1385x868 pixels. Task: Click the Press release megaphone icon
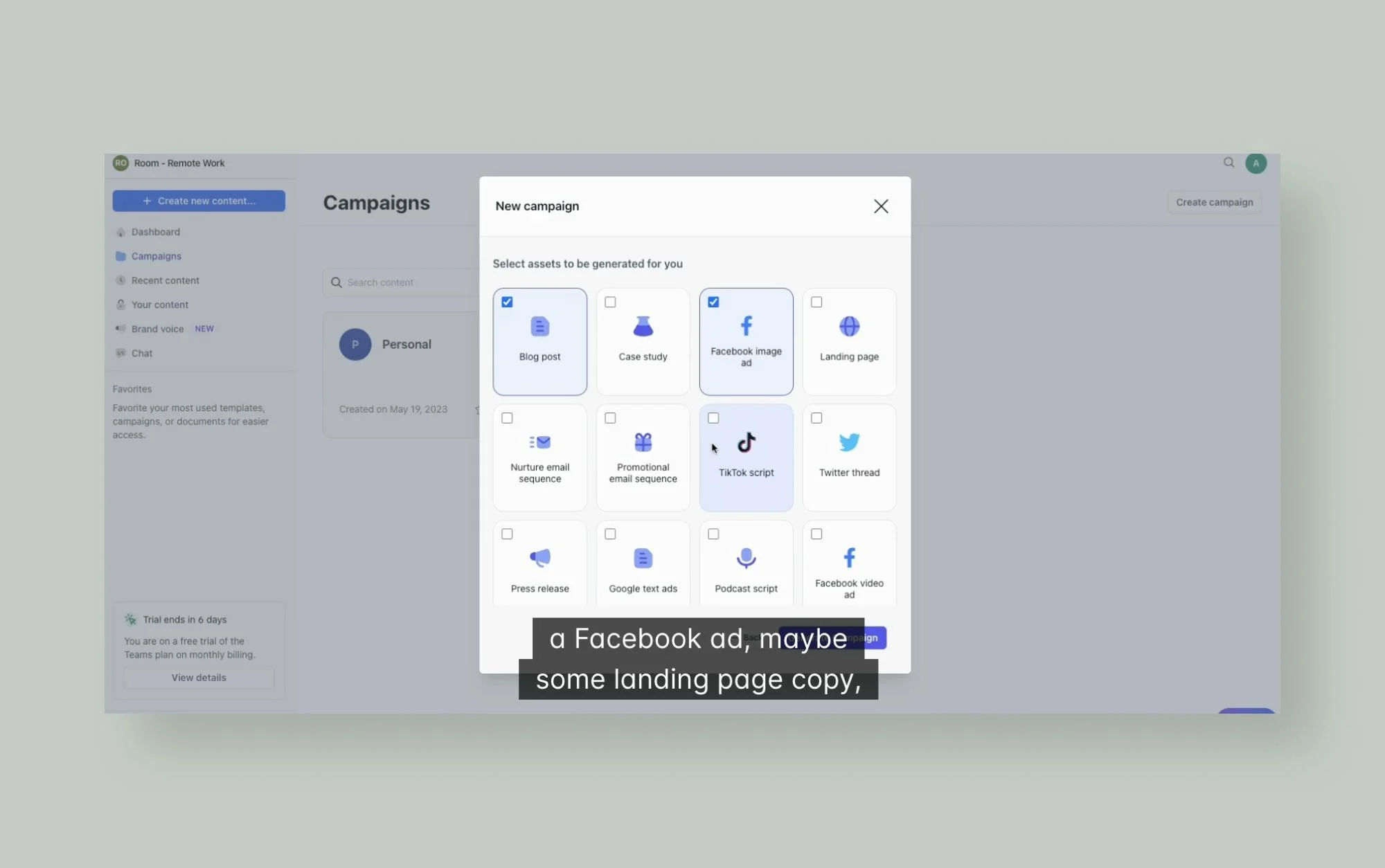coord(539,558)
